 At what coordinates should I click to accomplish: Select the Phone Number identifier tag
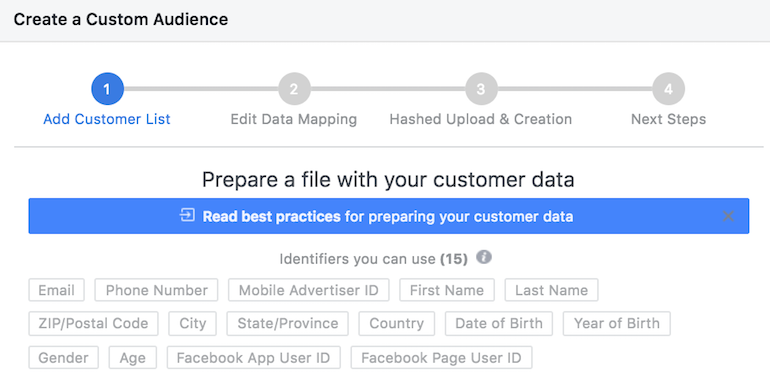157,290
